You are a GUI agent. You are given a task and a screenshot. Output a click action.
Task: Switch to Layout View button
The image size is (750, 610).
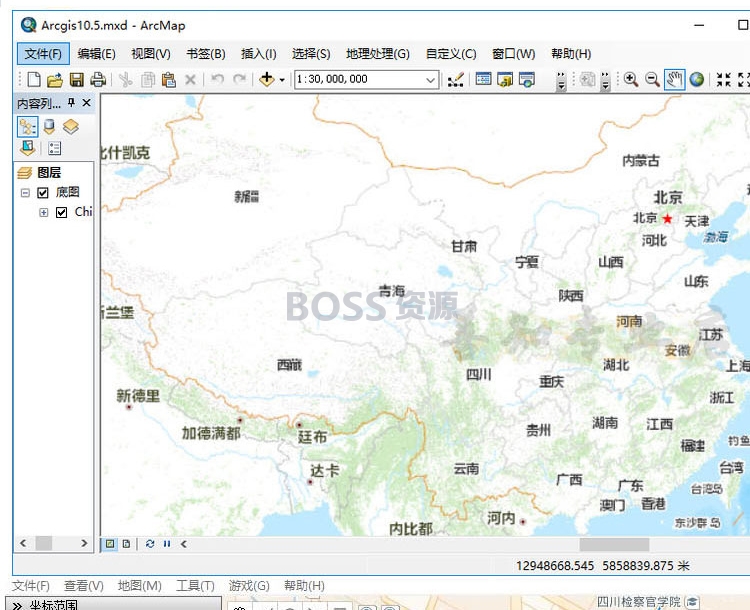coord(126,543)
